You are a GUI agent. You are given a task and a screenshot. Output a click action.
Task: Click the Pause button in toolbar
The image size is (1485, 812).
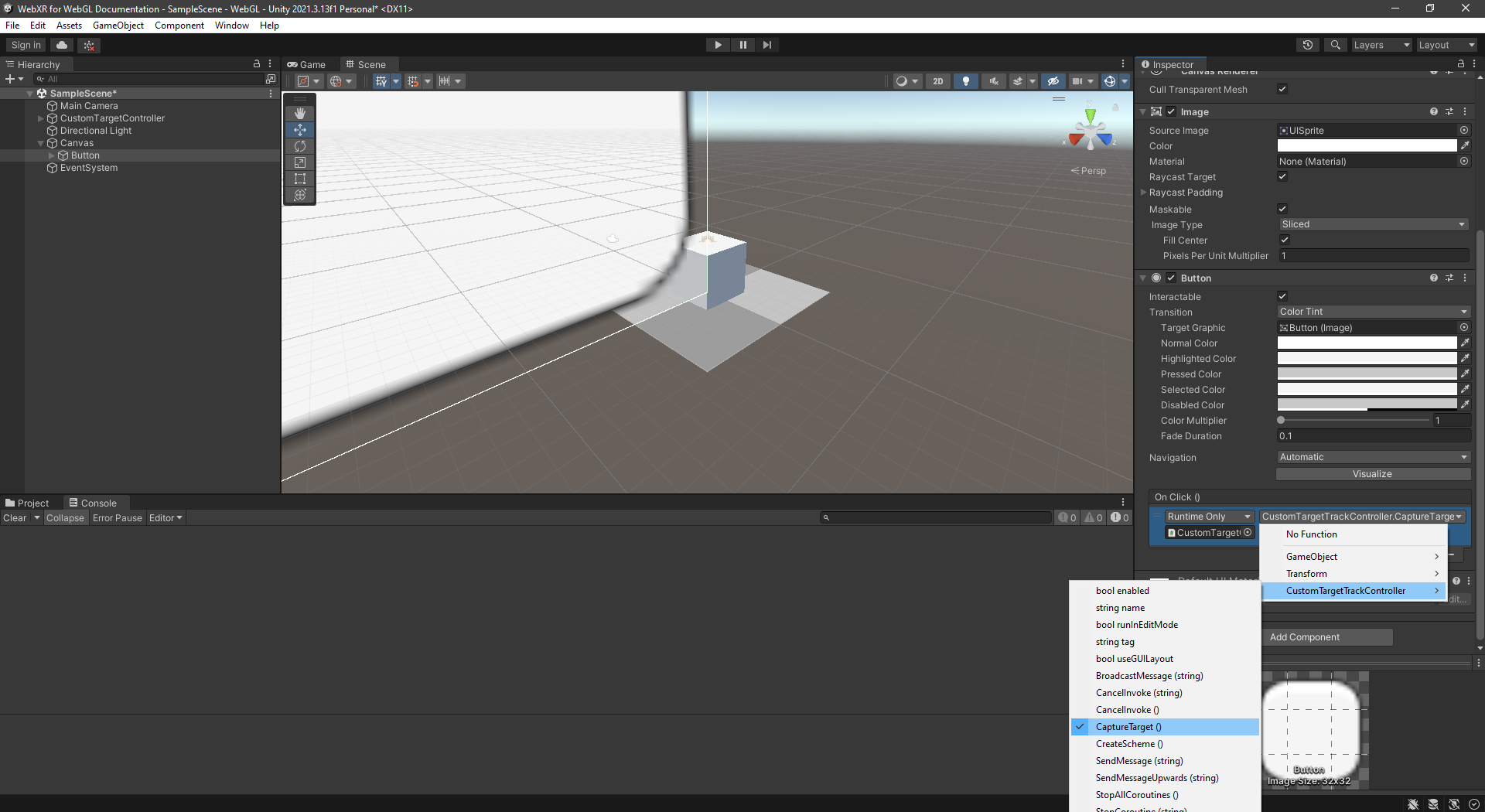coord(742,45)
